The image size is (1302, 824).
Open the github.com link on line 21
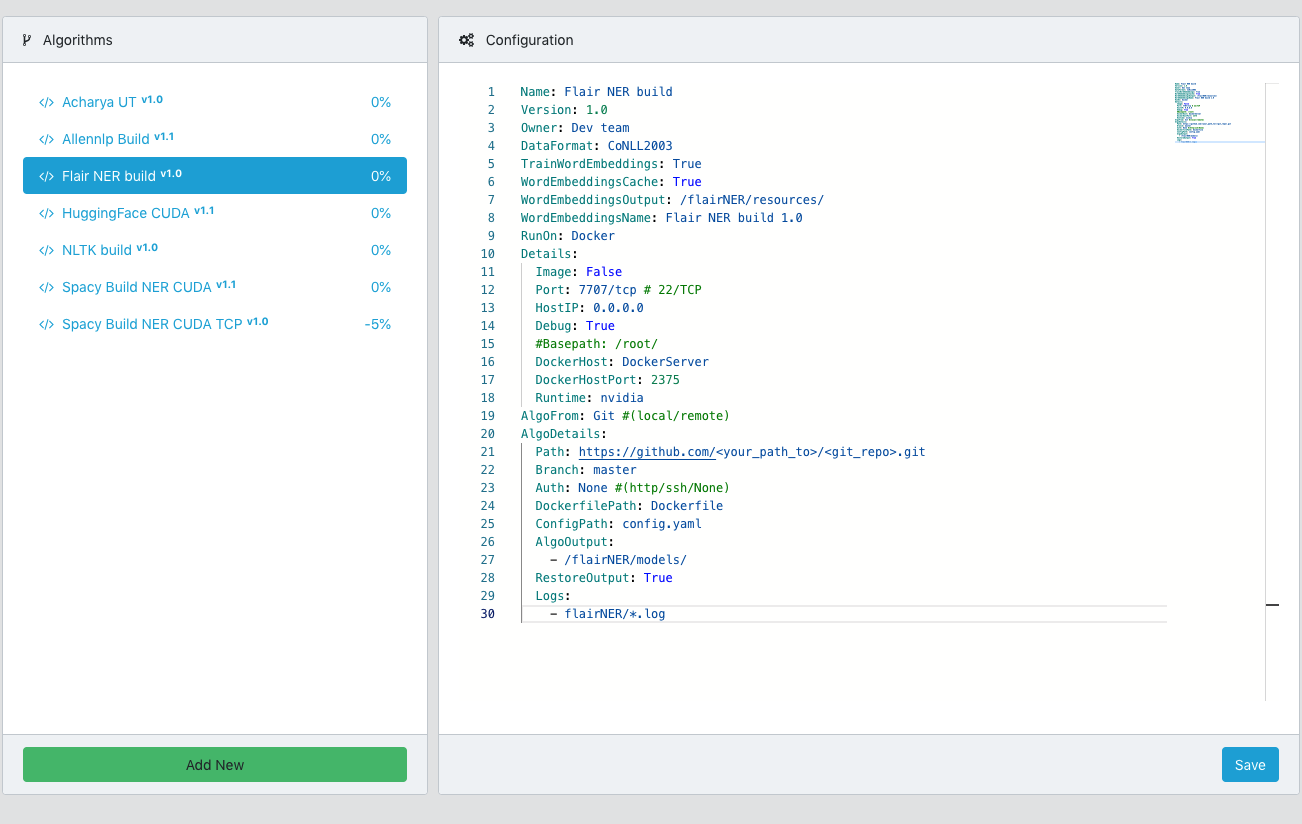tap(646, 452)
